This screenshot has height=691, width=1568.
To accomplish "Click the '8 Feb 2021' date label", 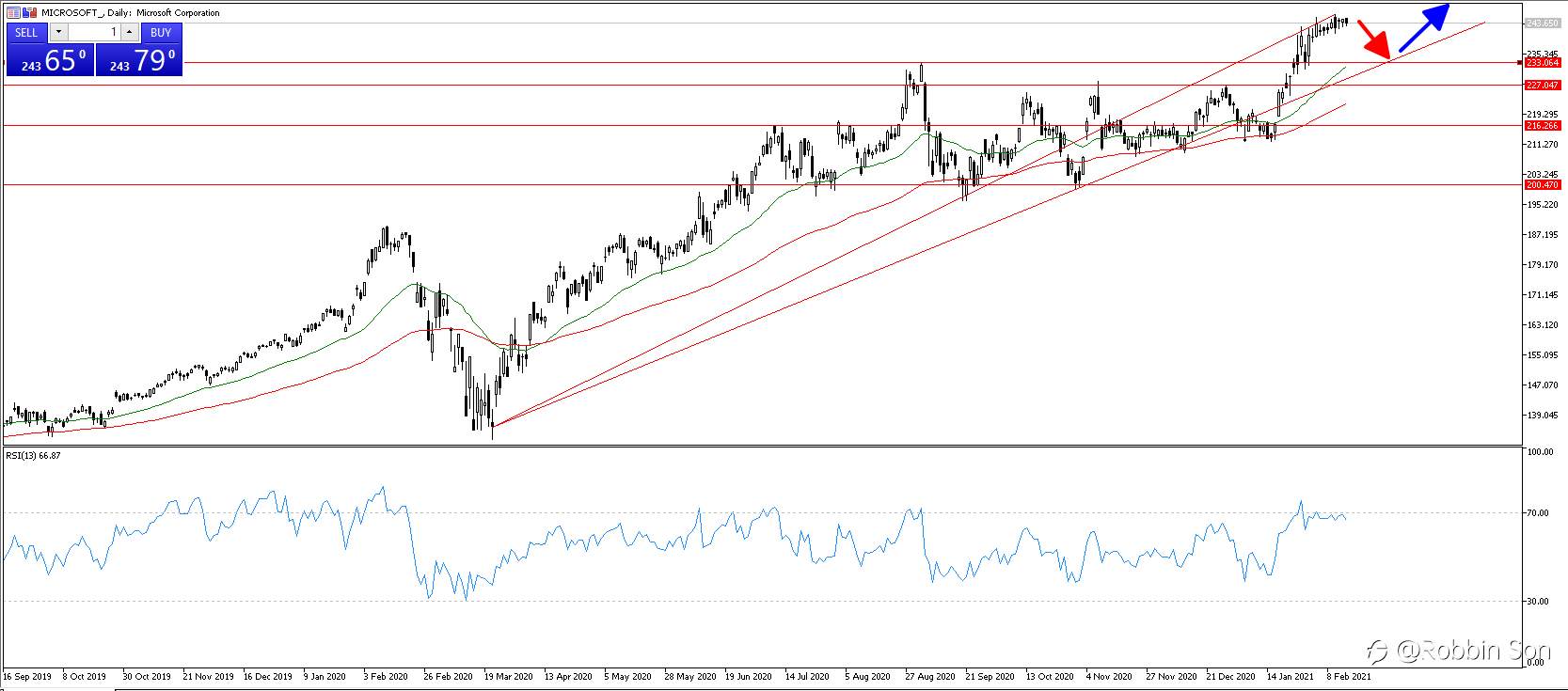I will click(1349, 676).
